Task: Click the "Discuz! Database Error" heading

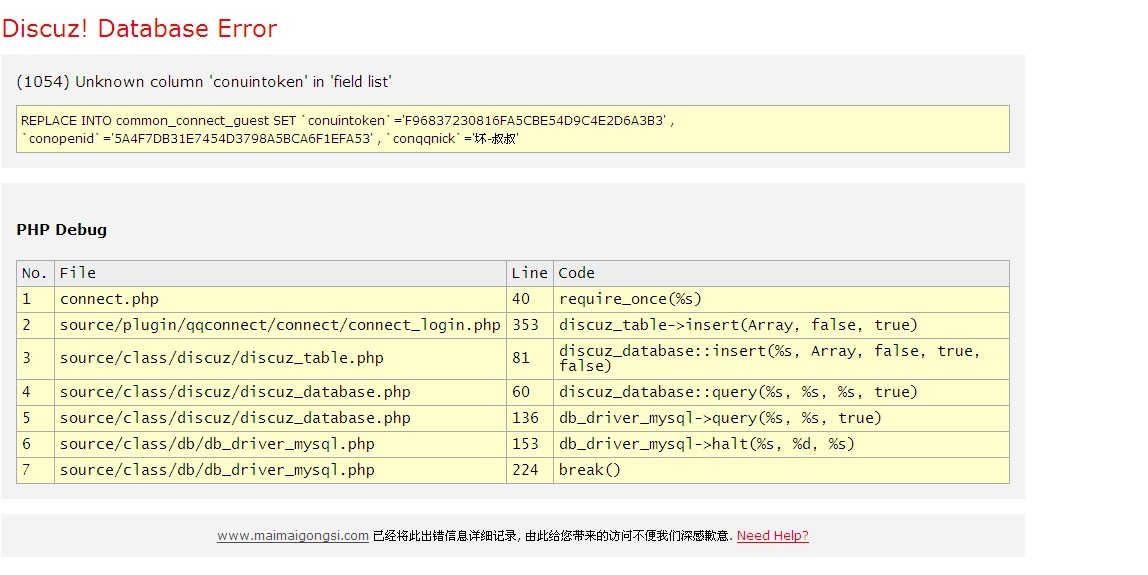Action: coord(139,29)
